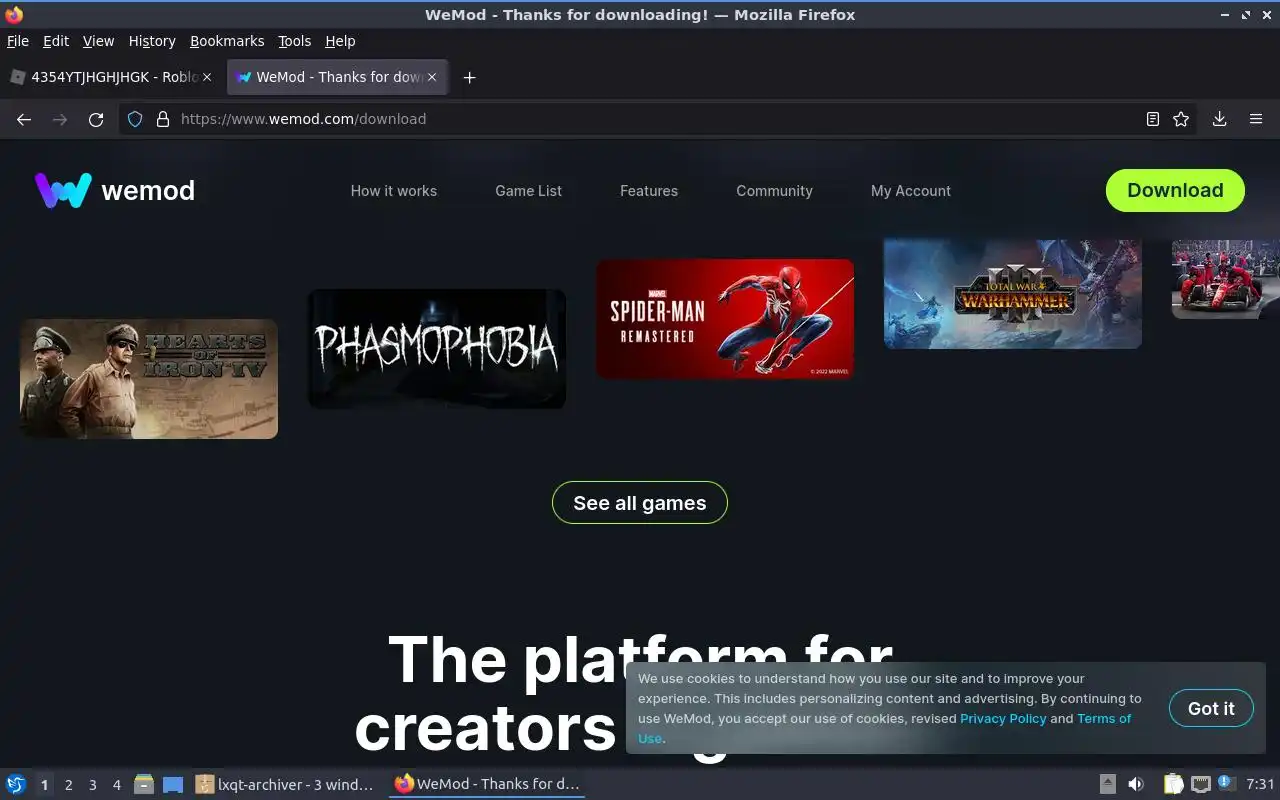Switch to virtual desktop 4

[x=116, y=785]
